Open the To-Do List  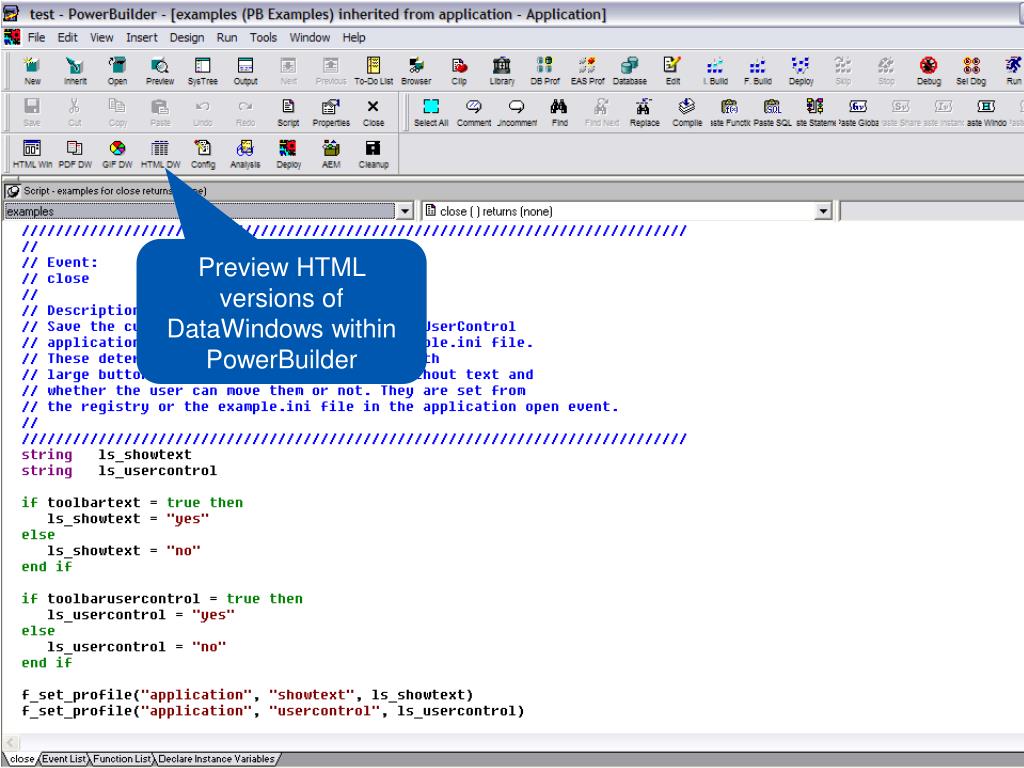pyautogui.click(x=374, y=71)
